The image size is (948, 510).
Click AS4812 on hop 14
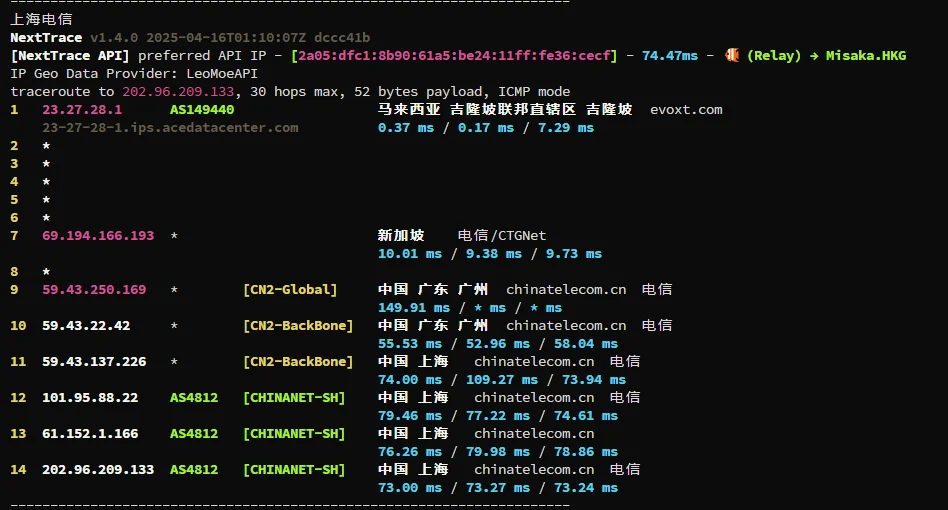(x=194, y=470)
